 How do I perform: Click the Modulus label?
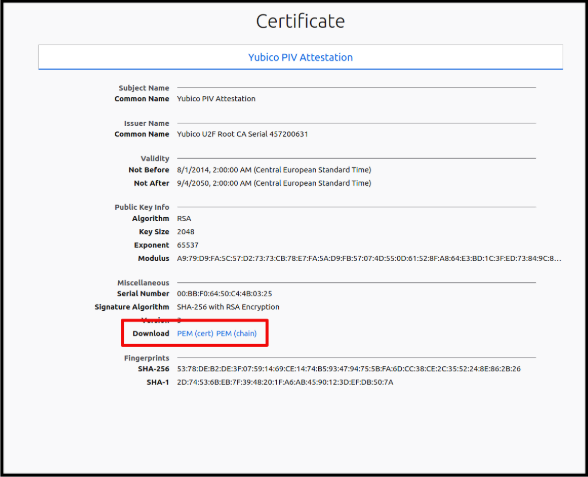click(x=153, y=258)
